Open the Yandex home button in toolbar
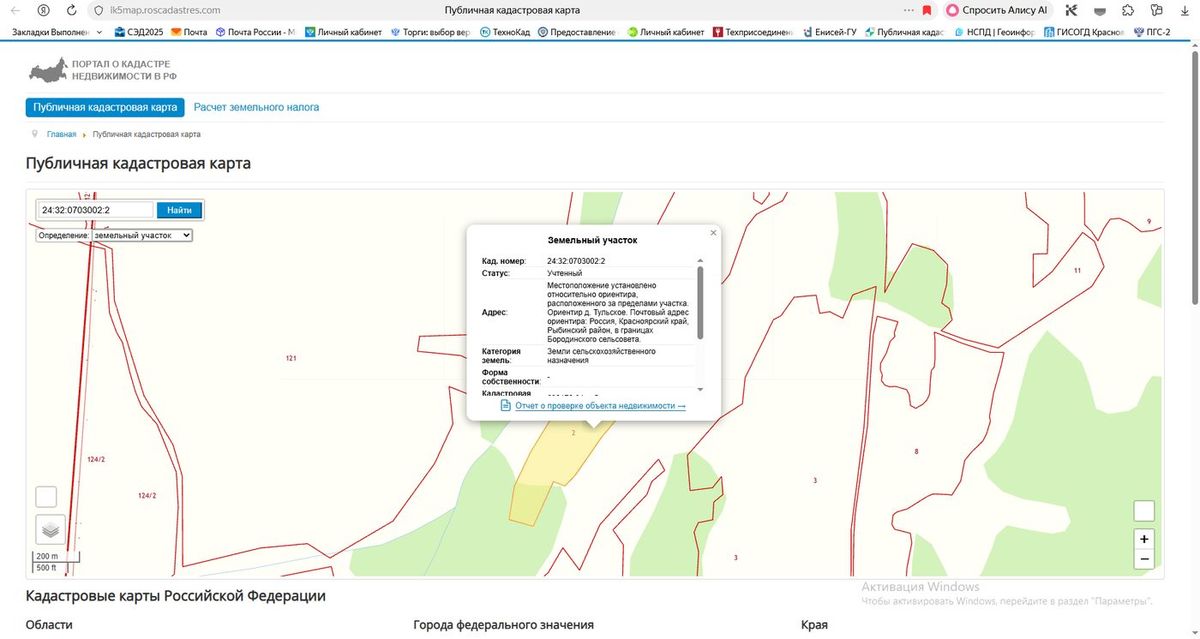This screenshot has height=639, width=1200. (x=43, y=10)
